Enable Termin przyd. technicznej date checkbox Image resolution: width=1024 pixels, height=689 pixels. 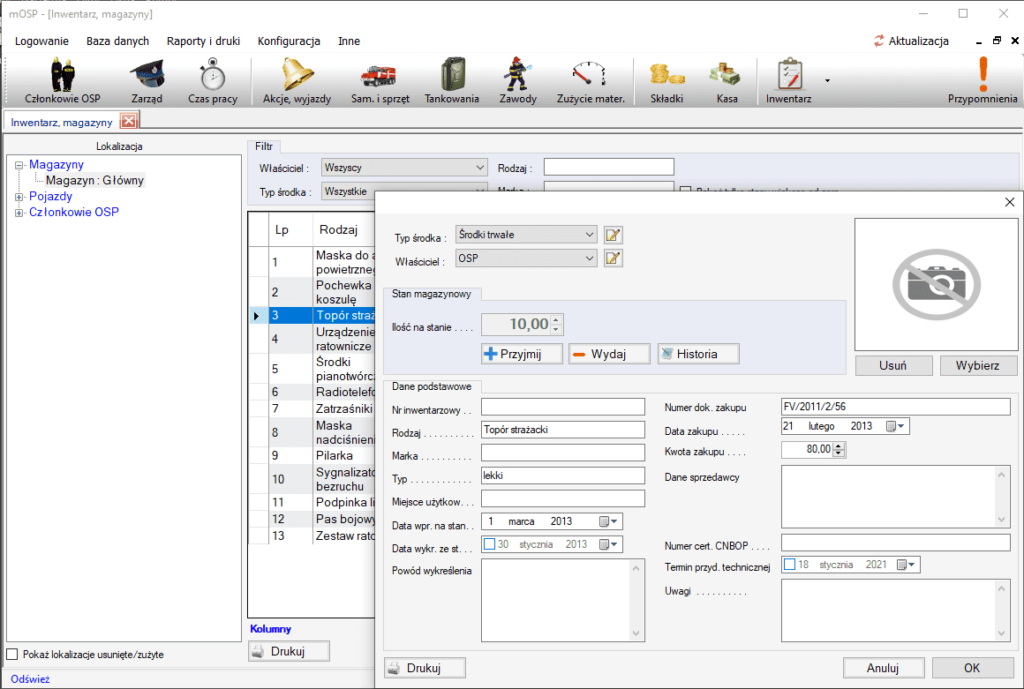pyautogui.click(x=790, y=564)
